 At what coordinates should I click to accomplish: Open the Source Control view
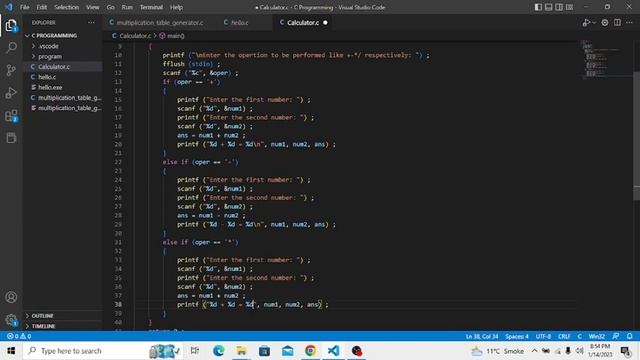click(x=11, y=70)
